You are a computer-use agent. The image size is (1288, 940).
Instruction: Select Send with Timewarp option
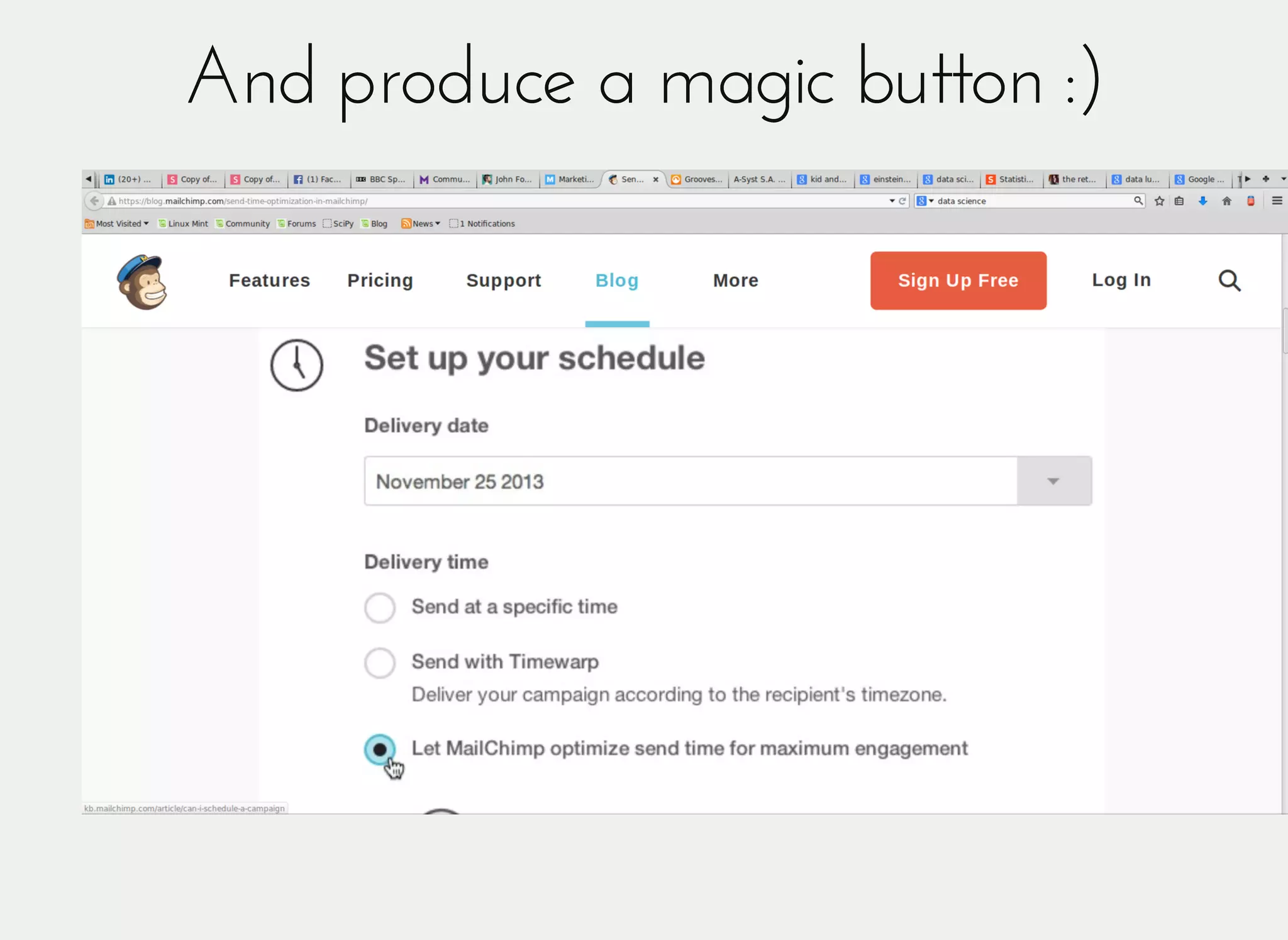380,663
